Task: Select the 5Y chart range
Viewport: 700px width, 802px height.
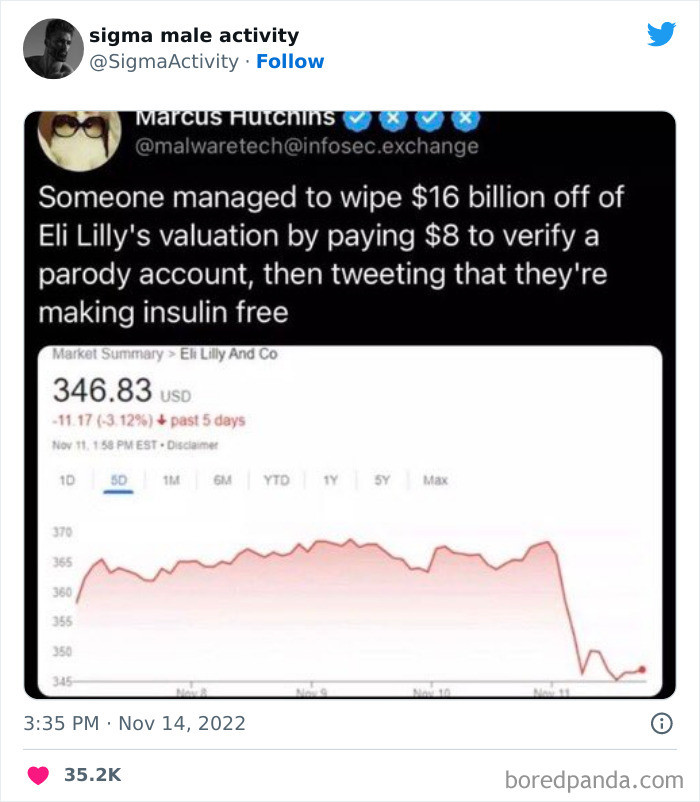Action: click(x=381, y=480)
